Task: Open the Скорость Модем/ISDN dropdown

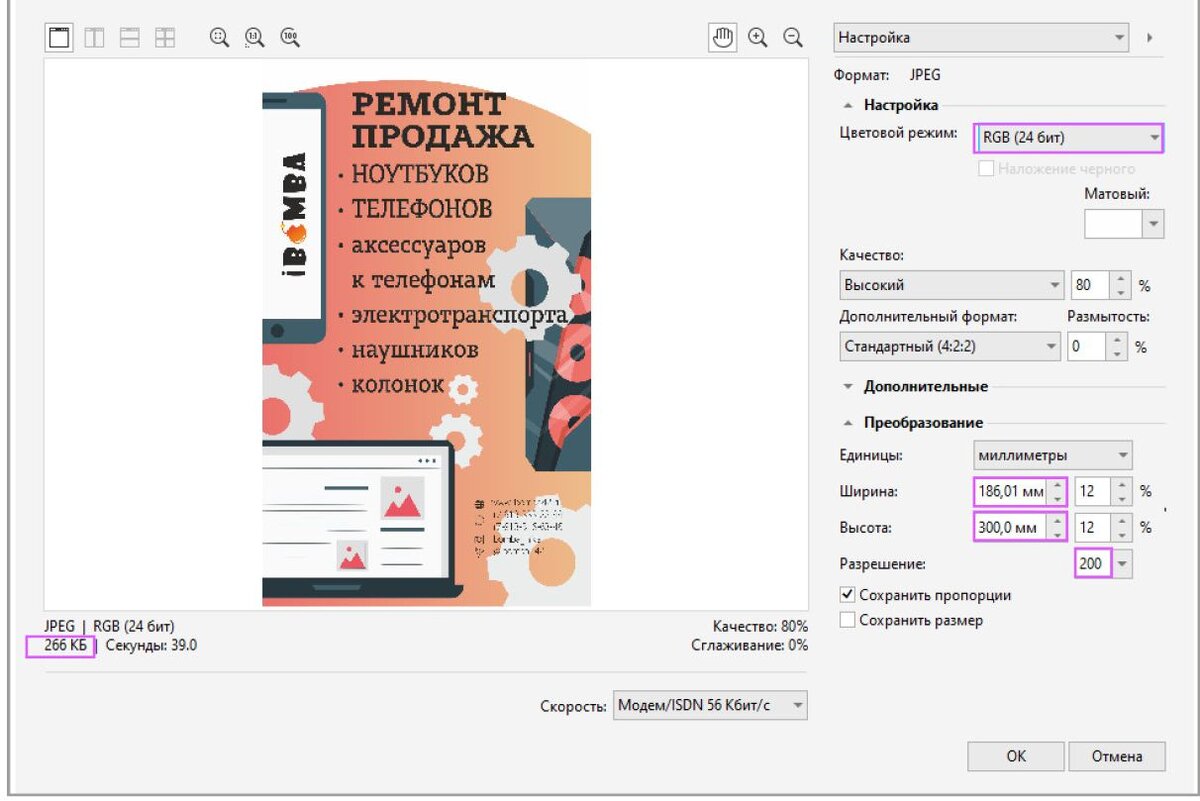Action: (x=710, y=706)
